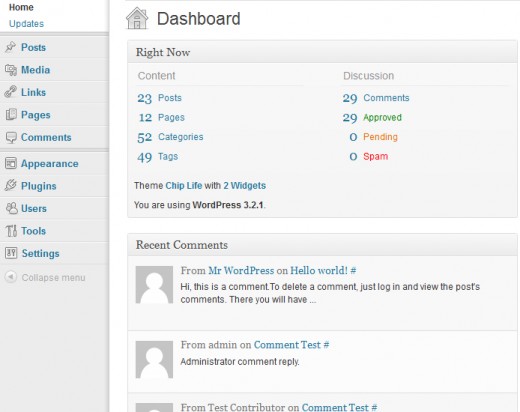Open the Plugins menu
This screenshot has width=520, height=412.
pos(39,186)
